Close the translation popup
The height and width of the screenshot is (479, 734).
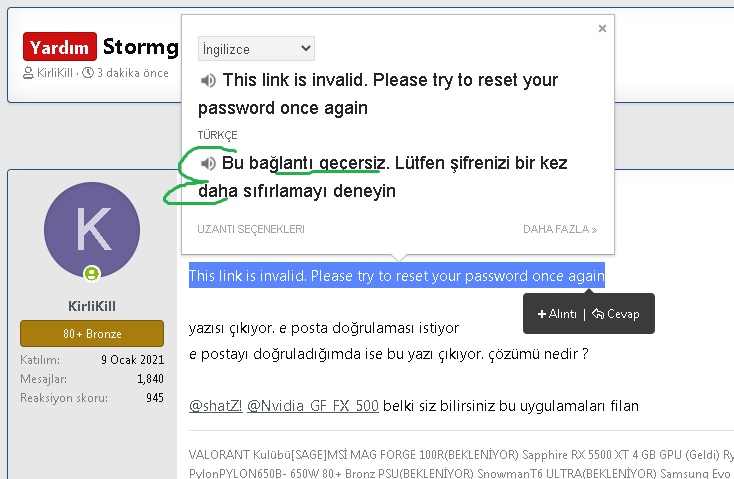[x=602, y=29]
